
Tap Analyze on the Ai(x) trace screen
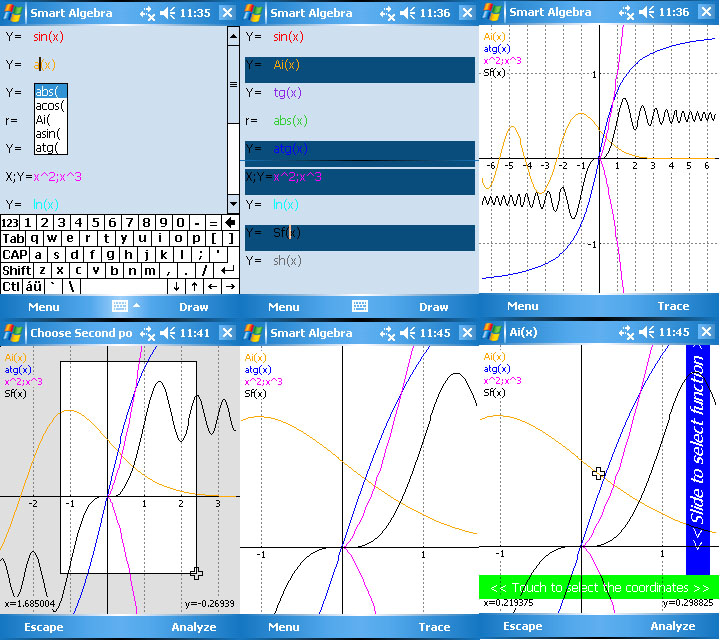click(x=673, y=626)
